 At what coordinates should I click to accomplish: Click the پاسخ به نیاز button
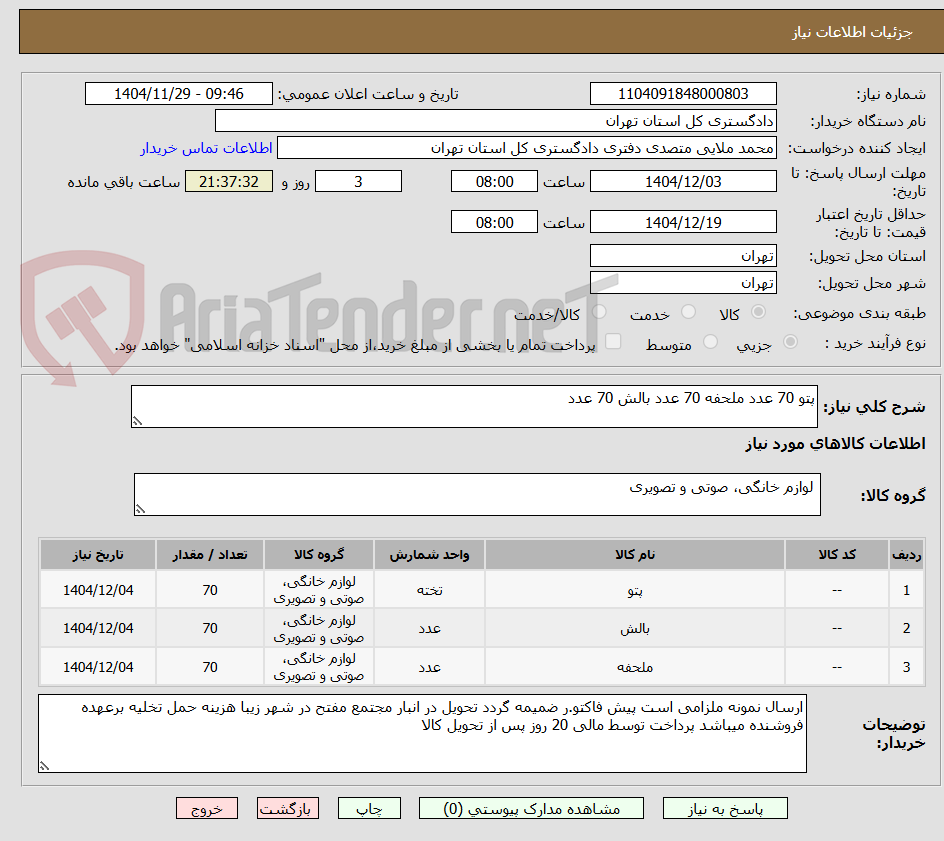coord(725,808)
